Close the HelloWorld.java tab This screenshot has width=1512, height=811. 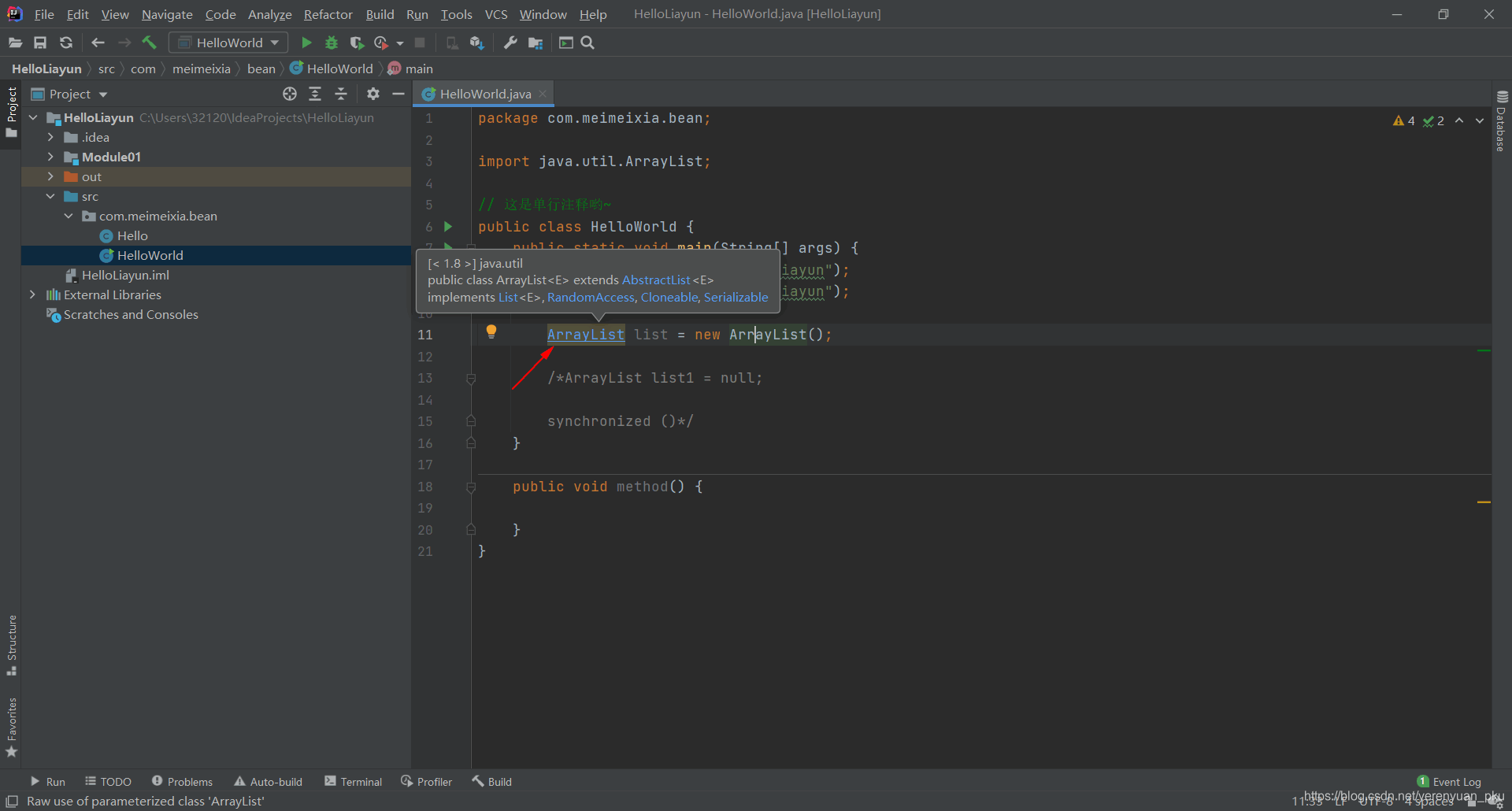click(543, 94)
